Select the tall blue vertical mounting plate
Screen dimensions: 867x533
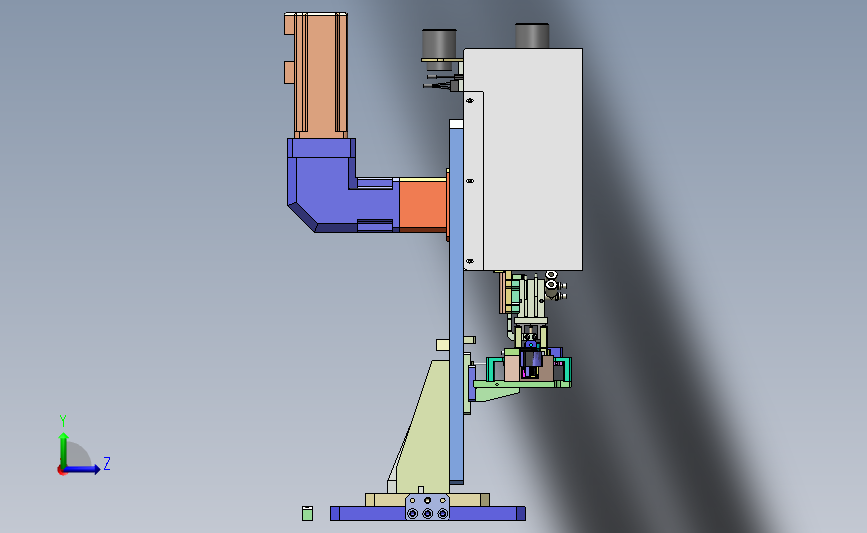(456, 301)
